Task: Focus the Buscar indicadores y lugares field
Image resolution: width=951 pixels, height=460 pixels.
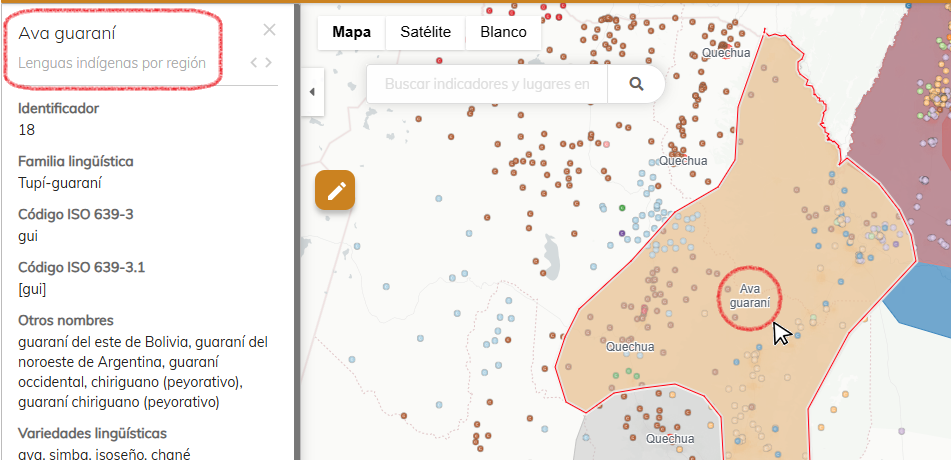Action: [486, 84]
